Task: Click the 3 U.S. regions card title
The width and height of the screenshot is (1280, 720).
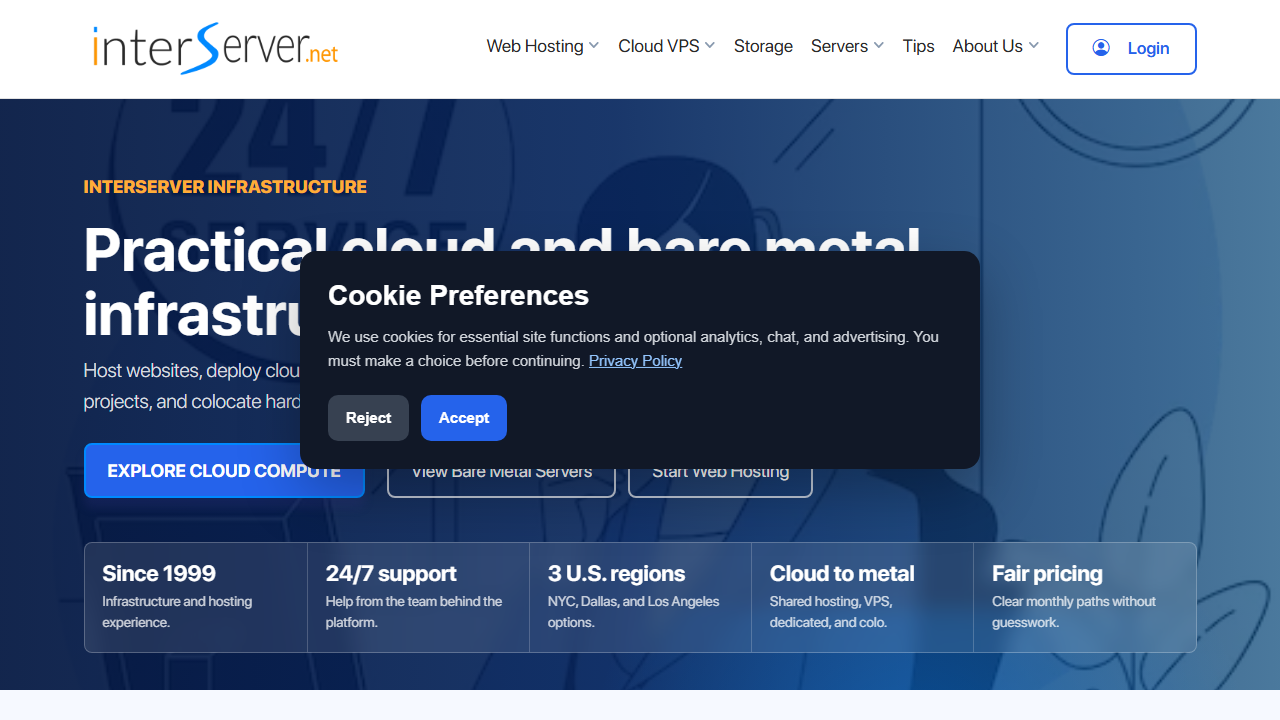Action: (616, 573)
